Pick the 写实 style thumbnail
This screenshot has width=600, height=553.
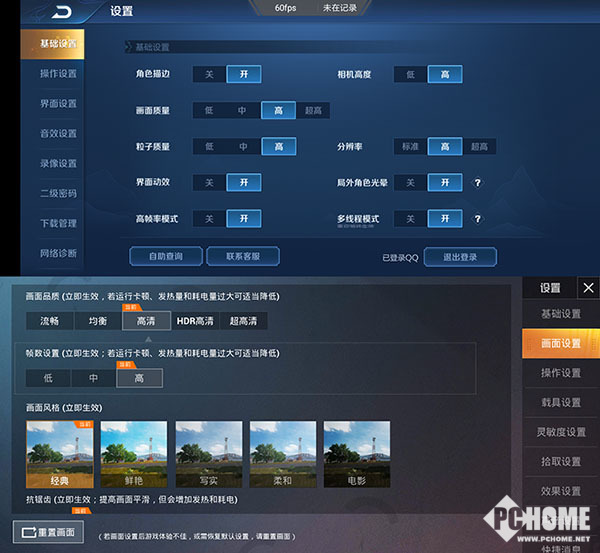[x=208, y=453]
